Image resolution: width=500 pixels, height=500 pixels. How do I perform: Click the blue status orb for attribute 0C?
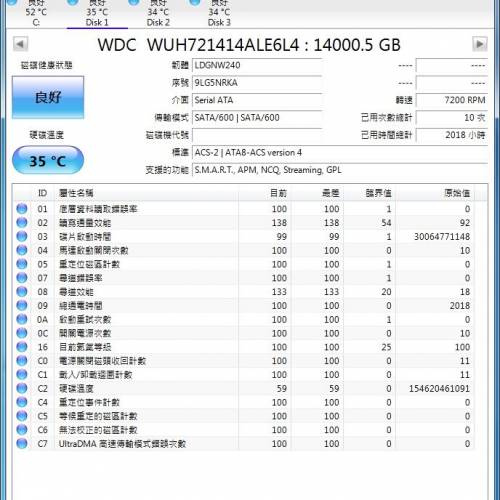(22, 333)
